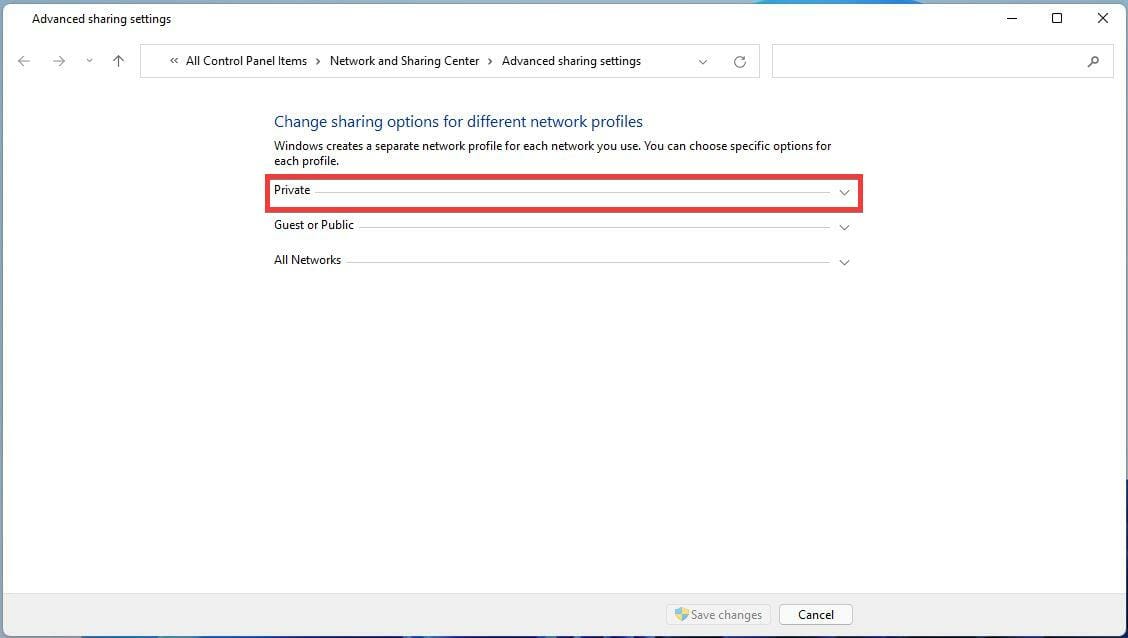Expand the Private network profile
This screenshot has width=1128, height=638.
coord(845,192)
